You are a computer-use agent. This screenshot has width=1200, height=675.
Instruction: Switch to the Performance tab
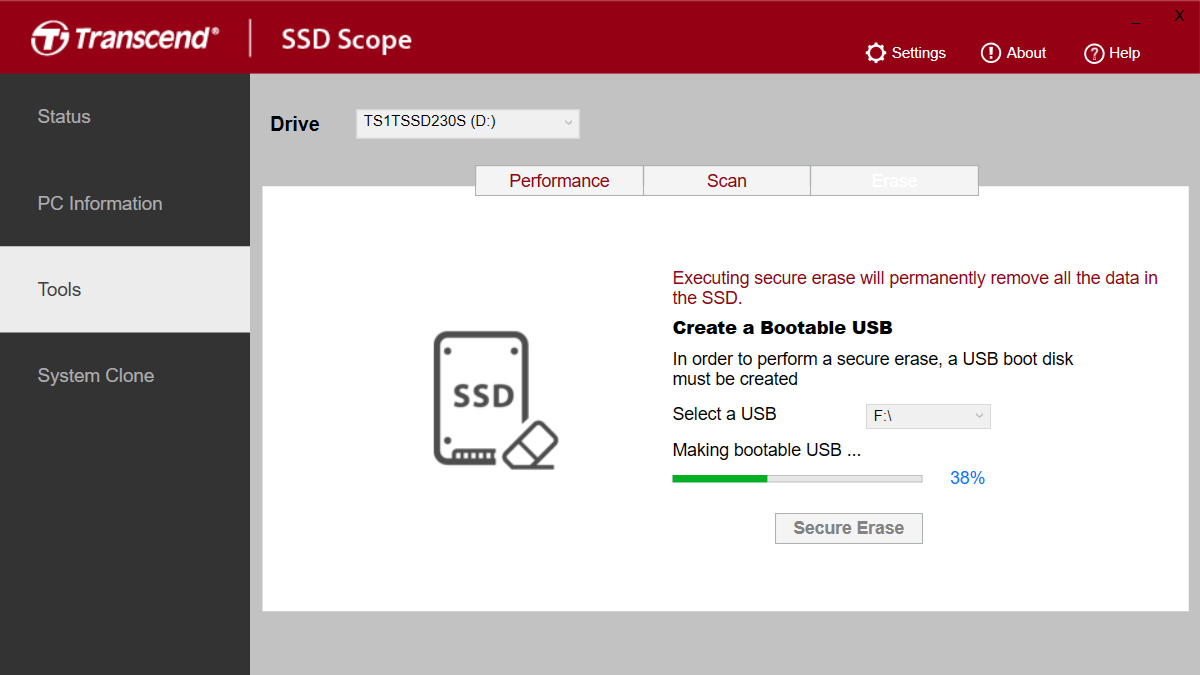click(x=559, y=181)
